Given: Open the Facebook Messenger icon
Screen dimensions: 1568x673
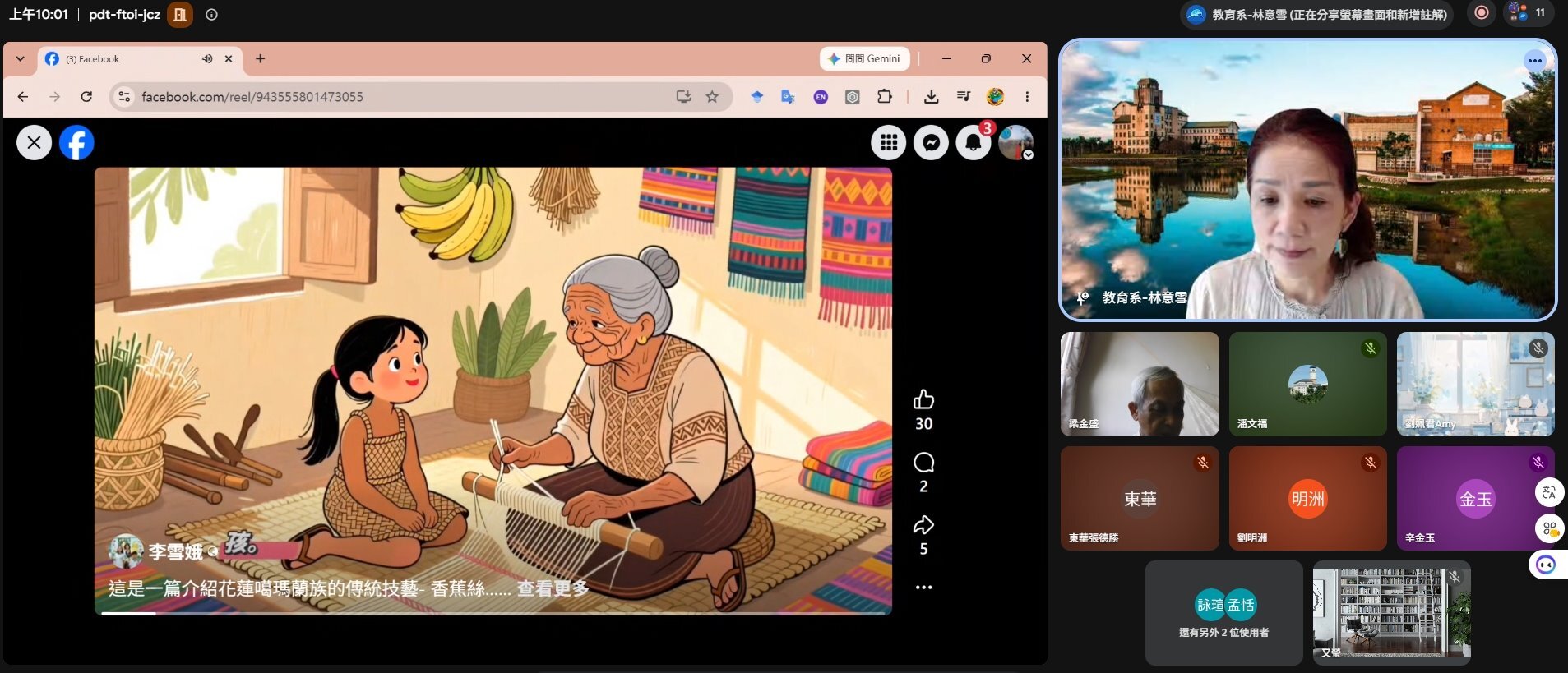Looking at the screenshot, I should click(931, 143).
